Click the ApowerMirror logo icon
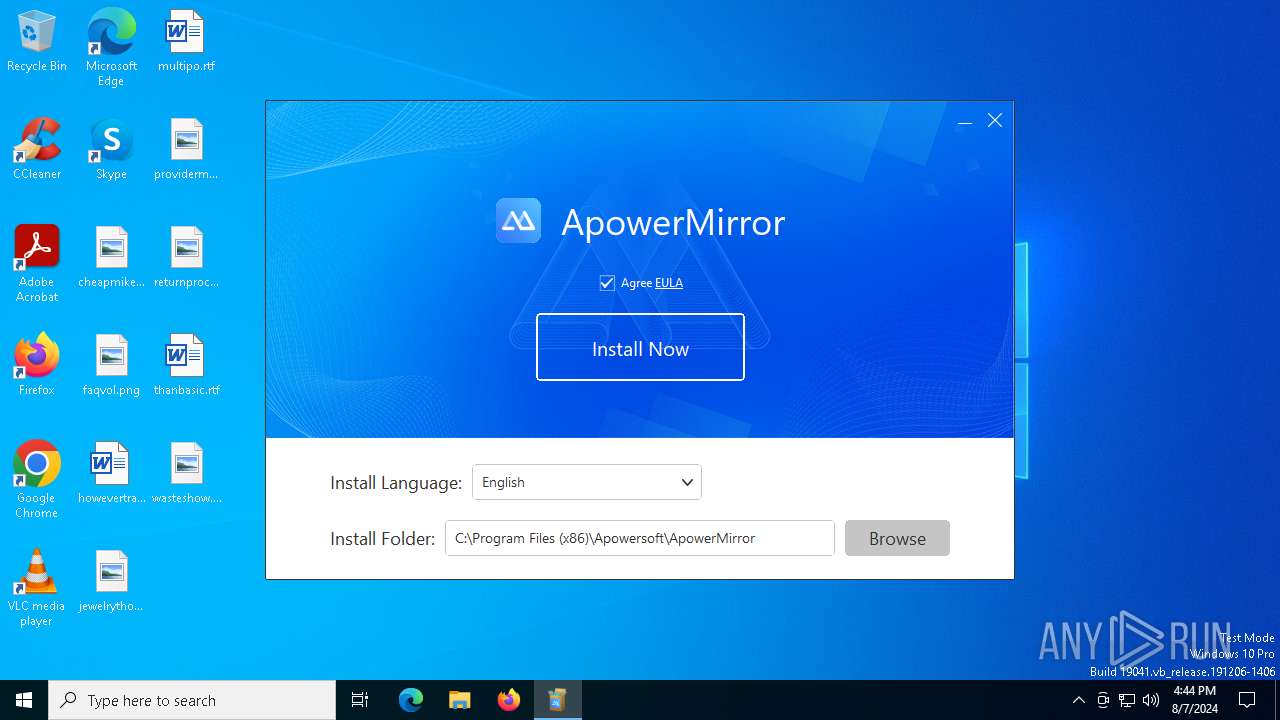This screenshot has height=720, width=1280. (518, 221)
